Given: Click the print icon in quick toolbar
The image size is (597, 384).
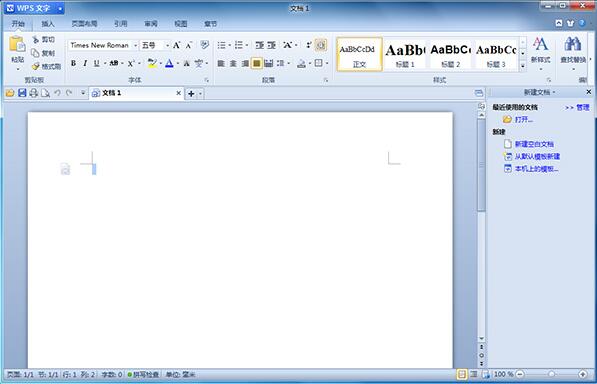Looking at the screenshot, I should 34,93.
